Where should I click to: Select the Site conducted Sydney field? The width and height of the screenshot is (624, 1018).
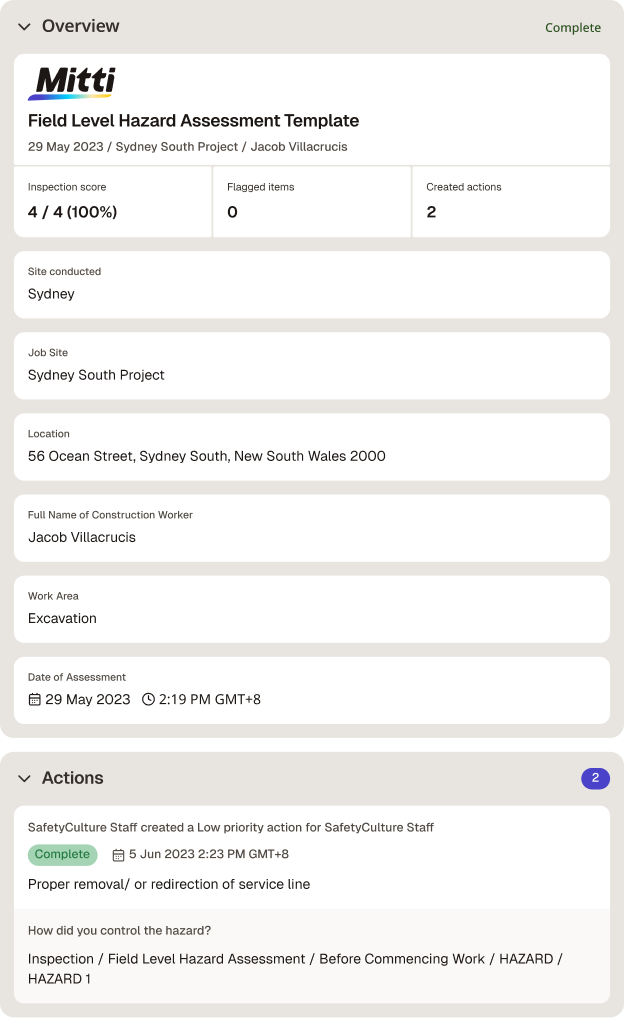click(x=312, y=284)
